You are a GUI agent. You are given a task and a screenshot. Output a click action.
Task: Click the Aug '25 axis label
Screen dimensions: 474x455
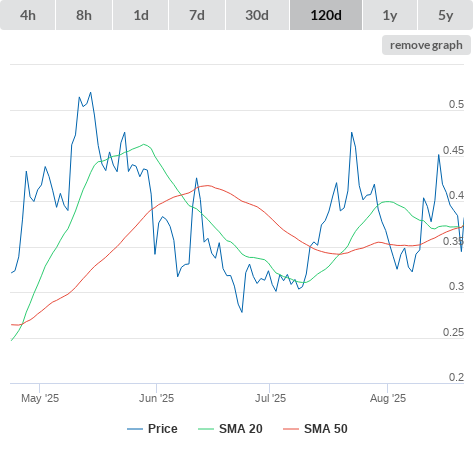tap(388, 398)
